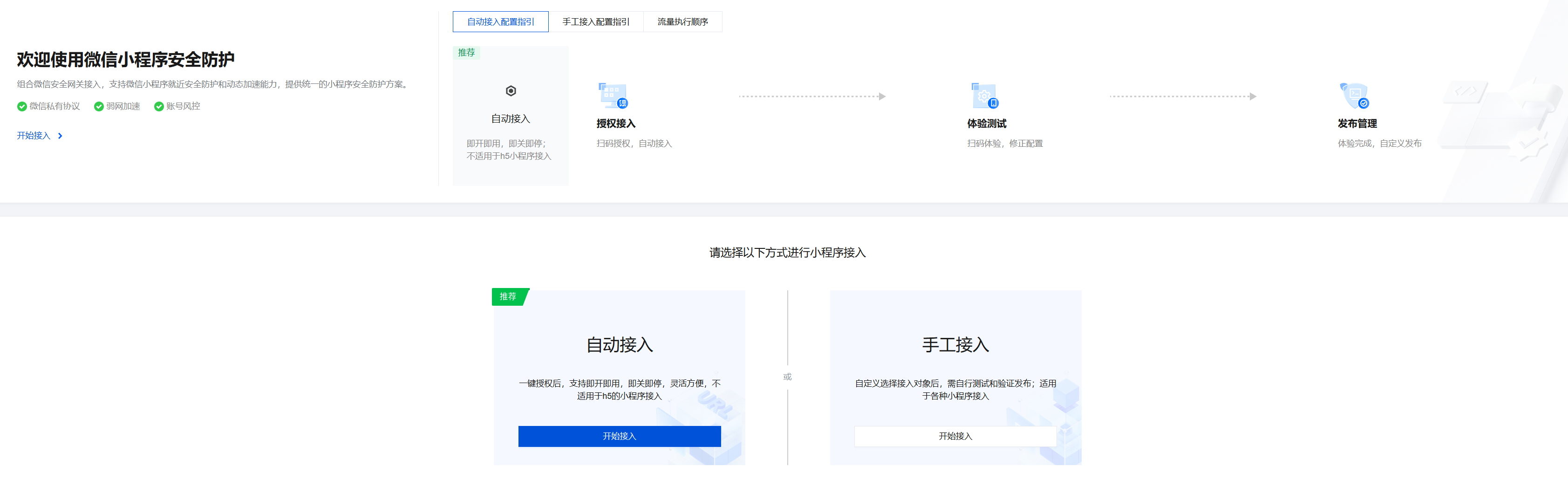This screenshot has width=1568, height=487.
Task: Click the 开始接入 link under the welcome text
Action: [34, 136]
